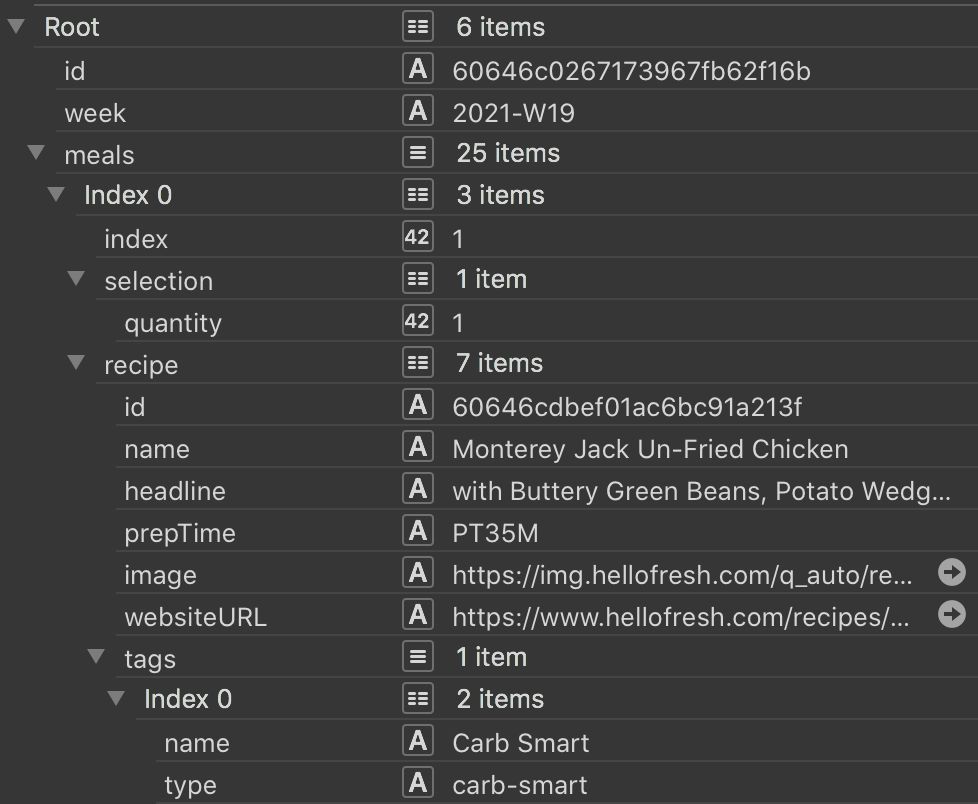This screenshot has width=978, height=804.
Task: Click the Buttery Green Beans headline value
Action: (702, 491)
